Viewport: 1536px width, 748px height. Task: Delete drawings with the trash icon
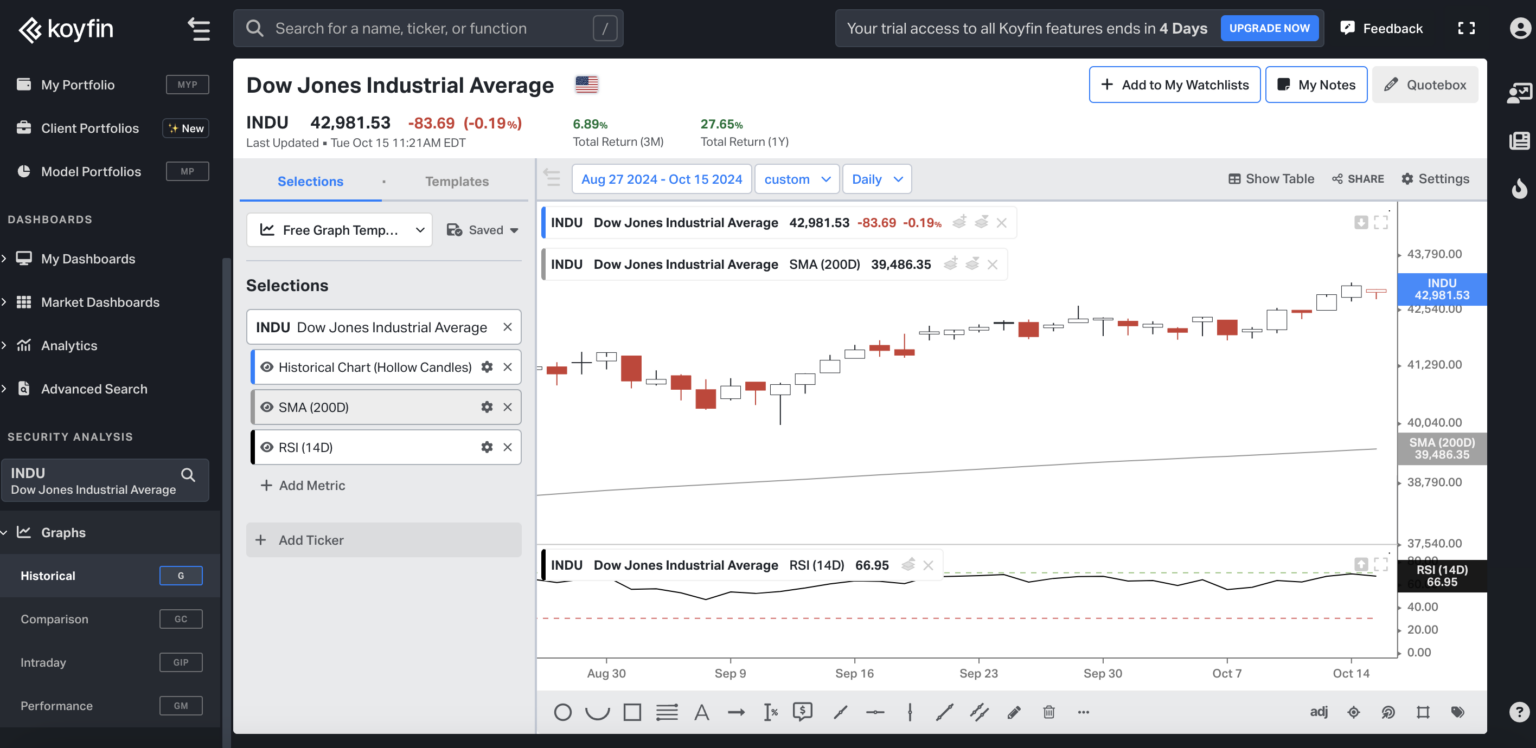pos(1049,712)
